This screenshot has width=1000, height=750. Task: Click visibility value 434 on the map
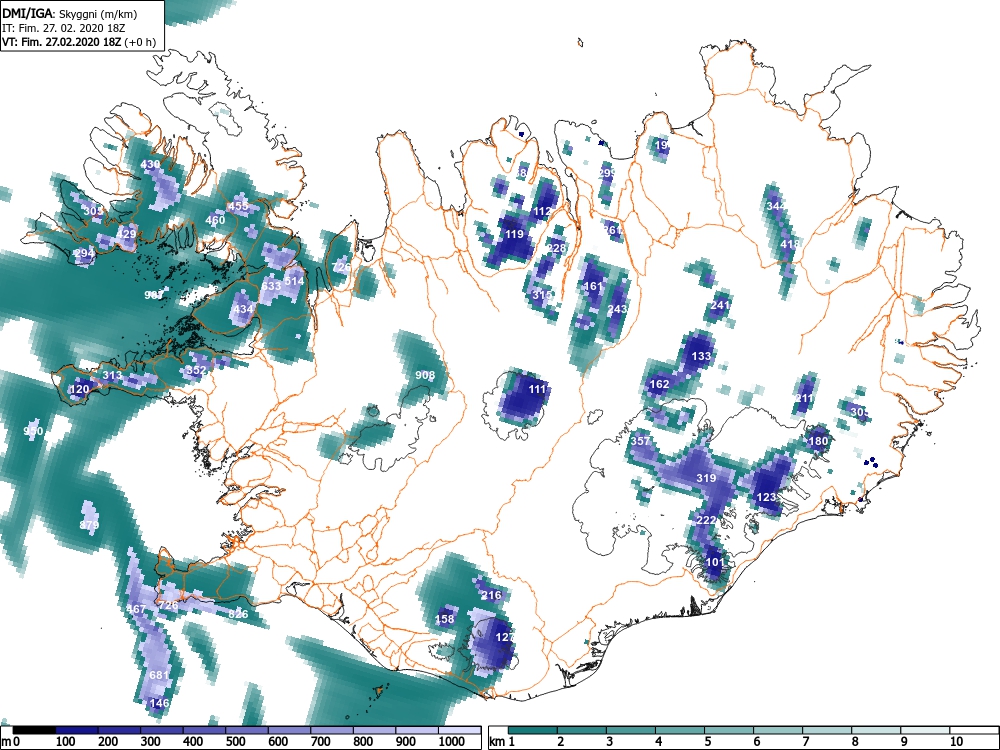[x=244, y=309]
